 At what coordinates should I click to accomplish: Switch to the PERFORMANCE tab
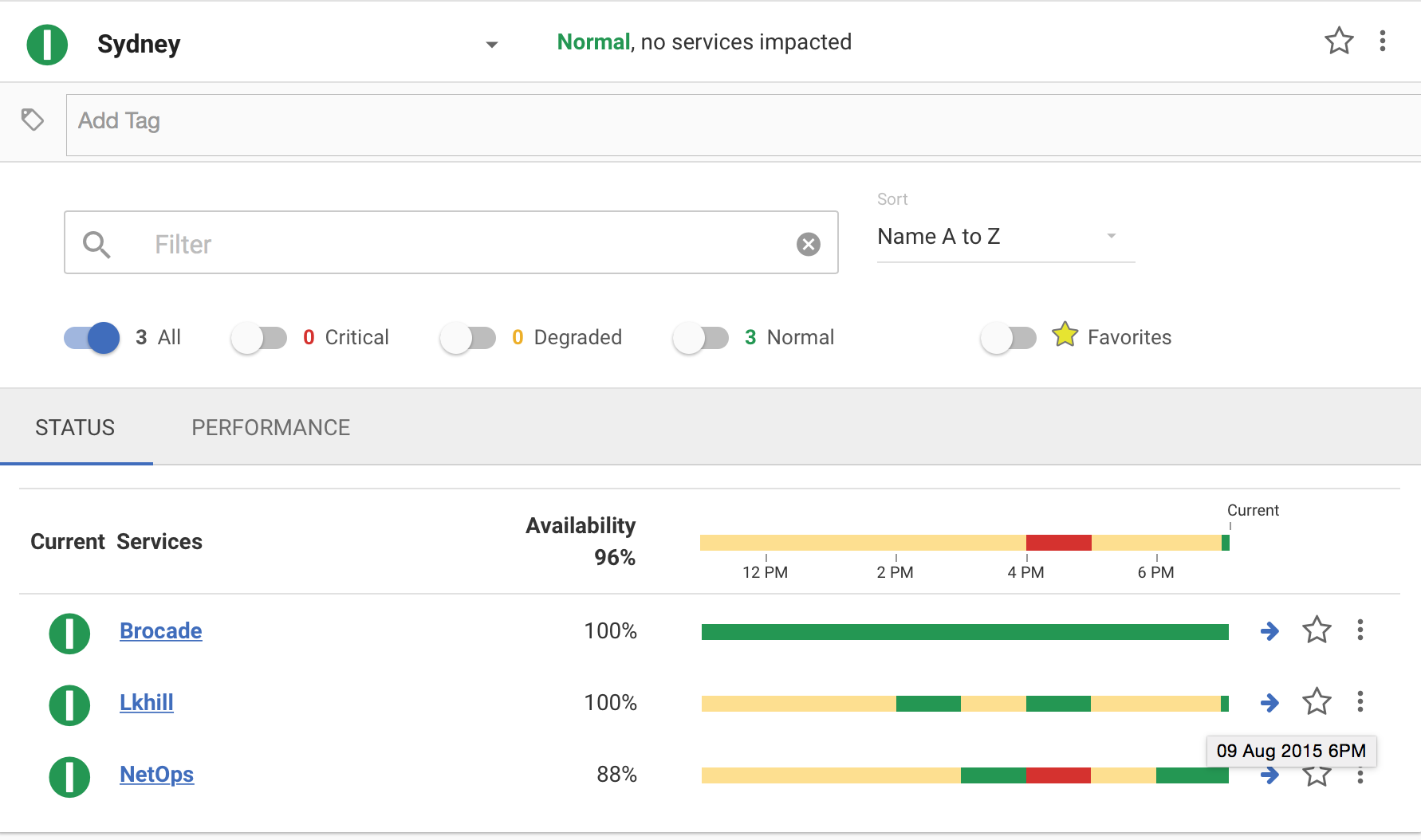[271, 428]
